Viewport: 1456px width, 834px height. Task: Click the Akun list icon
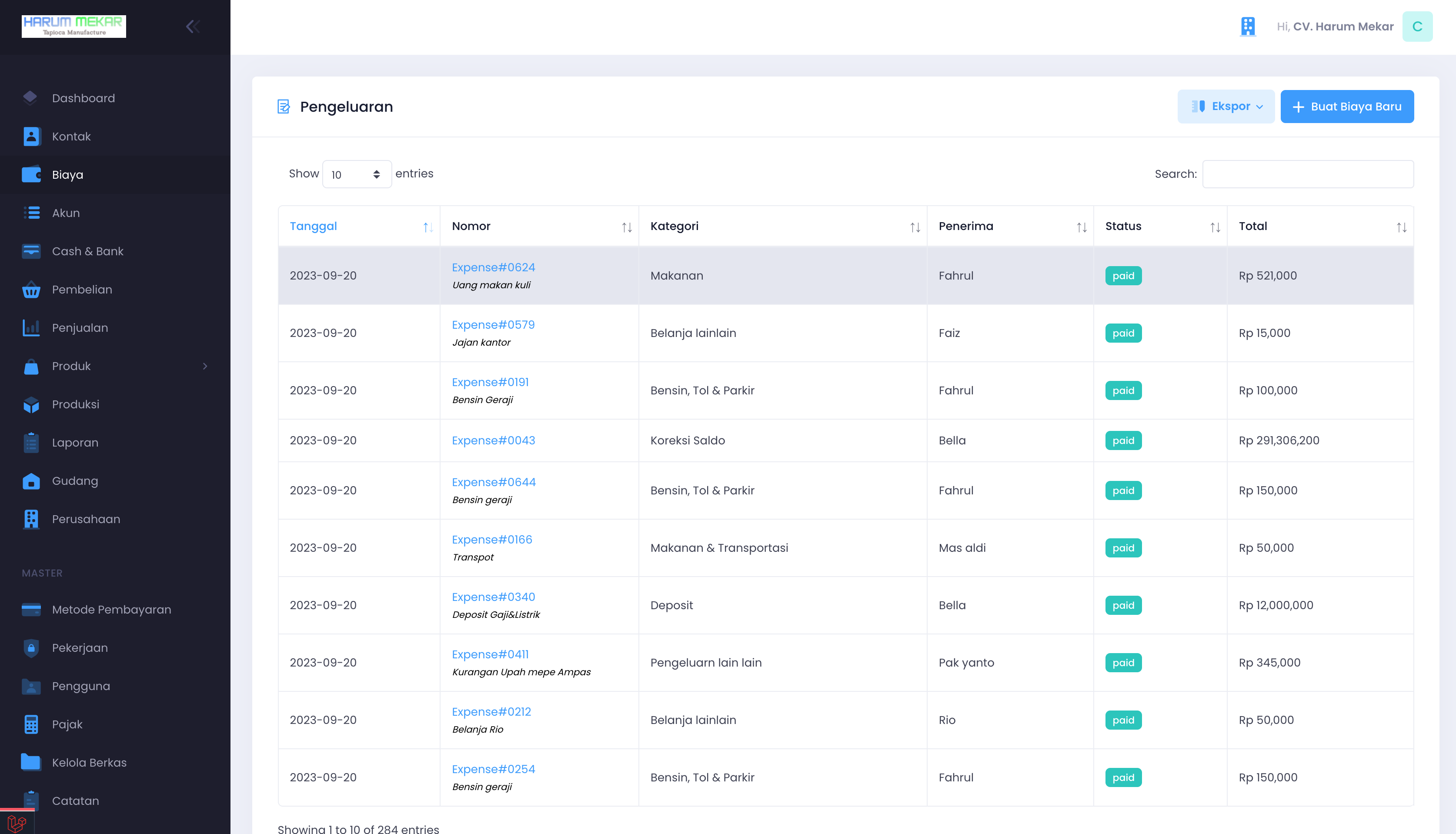(31, 213)
